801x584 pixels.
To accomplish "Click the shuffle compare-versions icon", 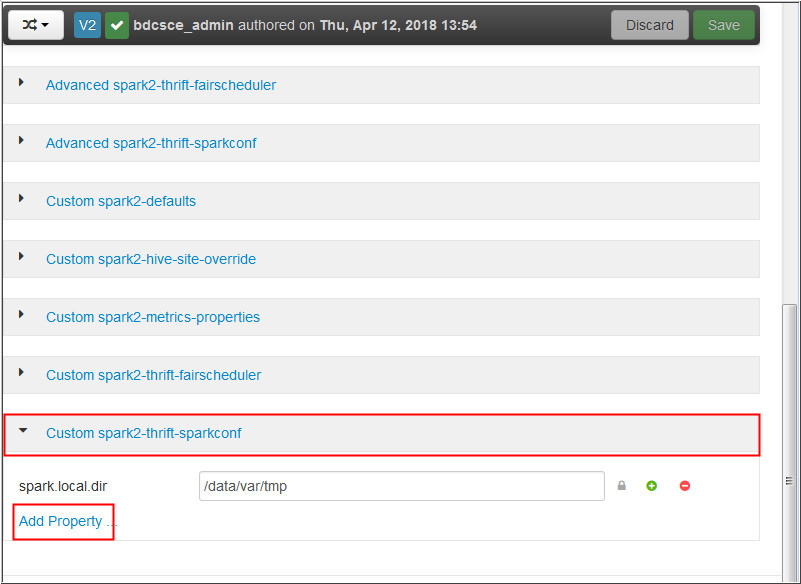I will click(x=28, y=24).
